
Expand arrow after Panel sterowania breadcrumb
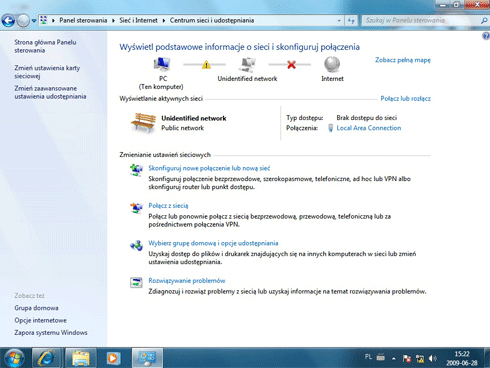113,20
